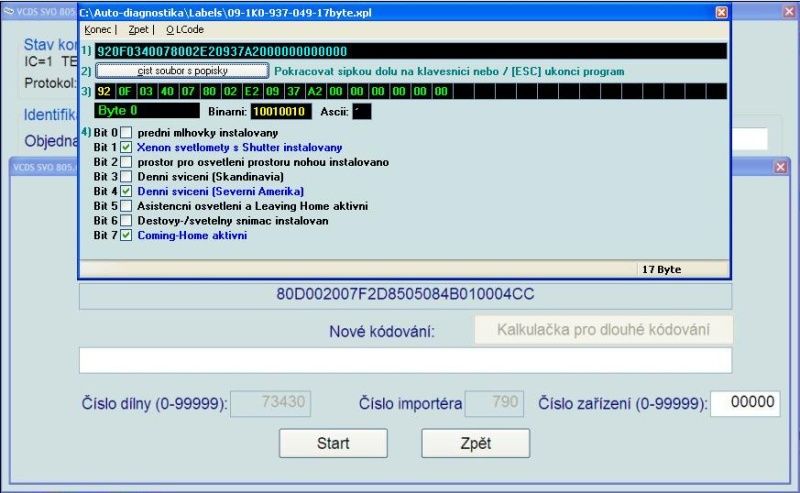The height and width of the screenshot is (493, 800).
Task: Select byte 0F in the byte row
Action: pos(125,91)
